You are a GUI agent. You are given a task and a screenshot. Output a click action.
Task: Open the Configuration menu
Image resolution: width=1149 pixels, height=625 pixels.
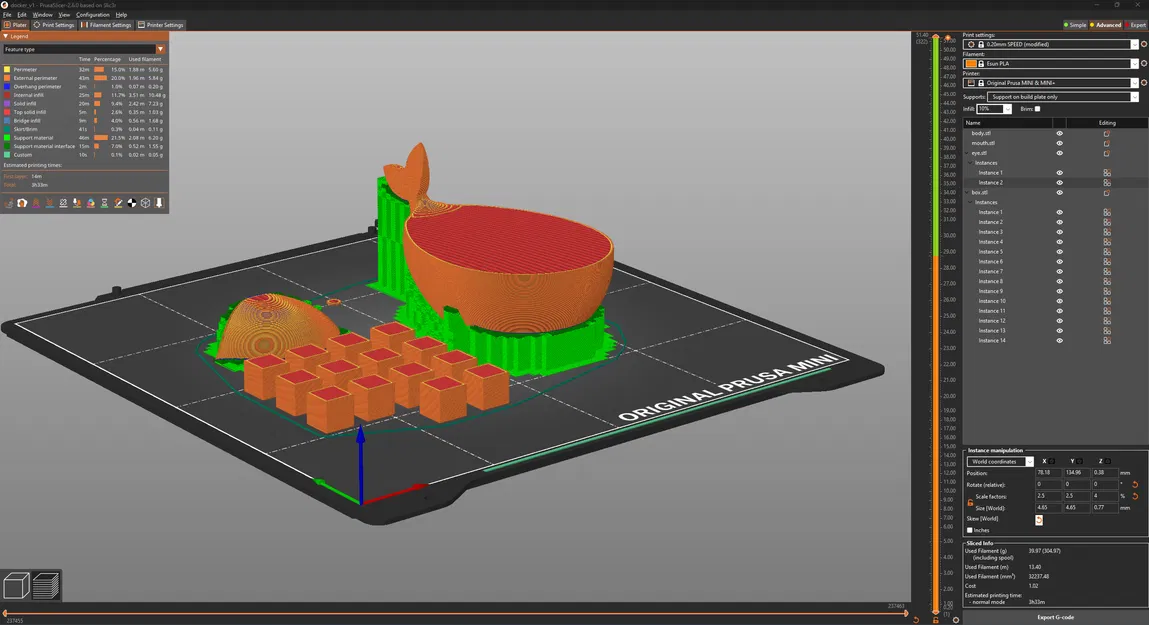pos(92,14)
